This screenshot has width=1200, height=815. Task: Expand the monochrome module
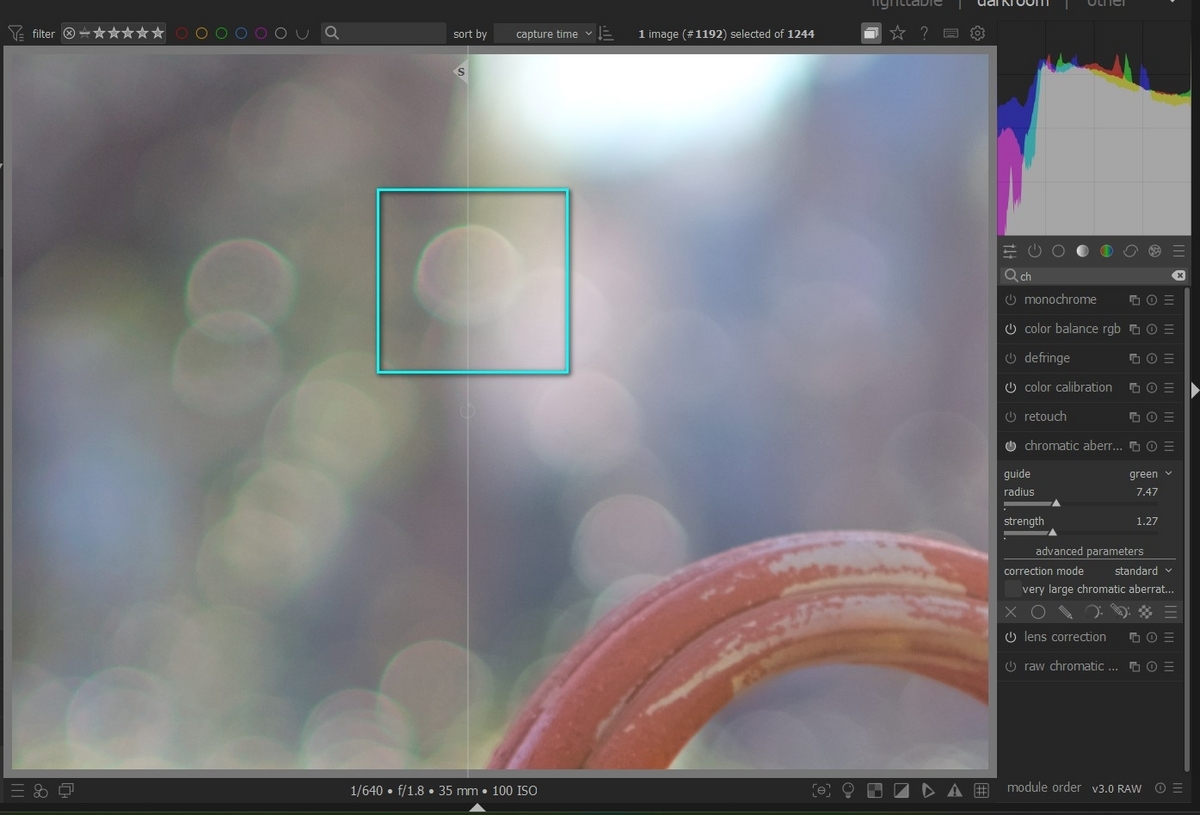coord(1060,300)
